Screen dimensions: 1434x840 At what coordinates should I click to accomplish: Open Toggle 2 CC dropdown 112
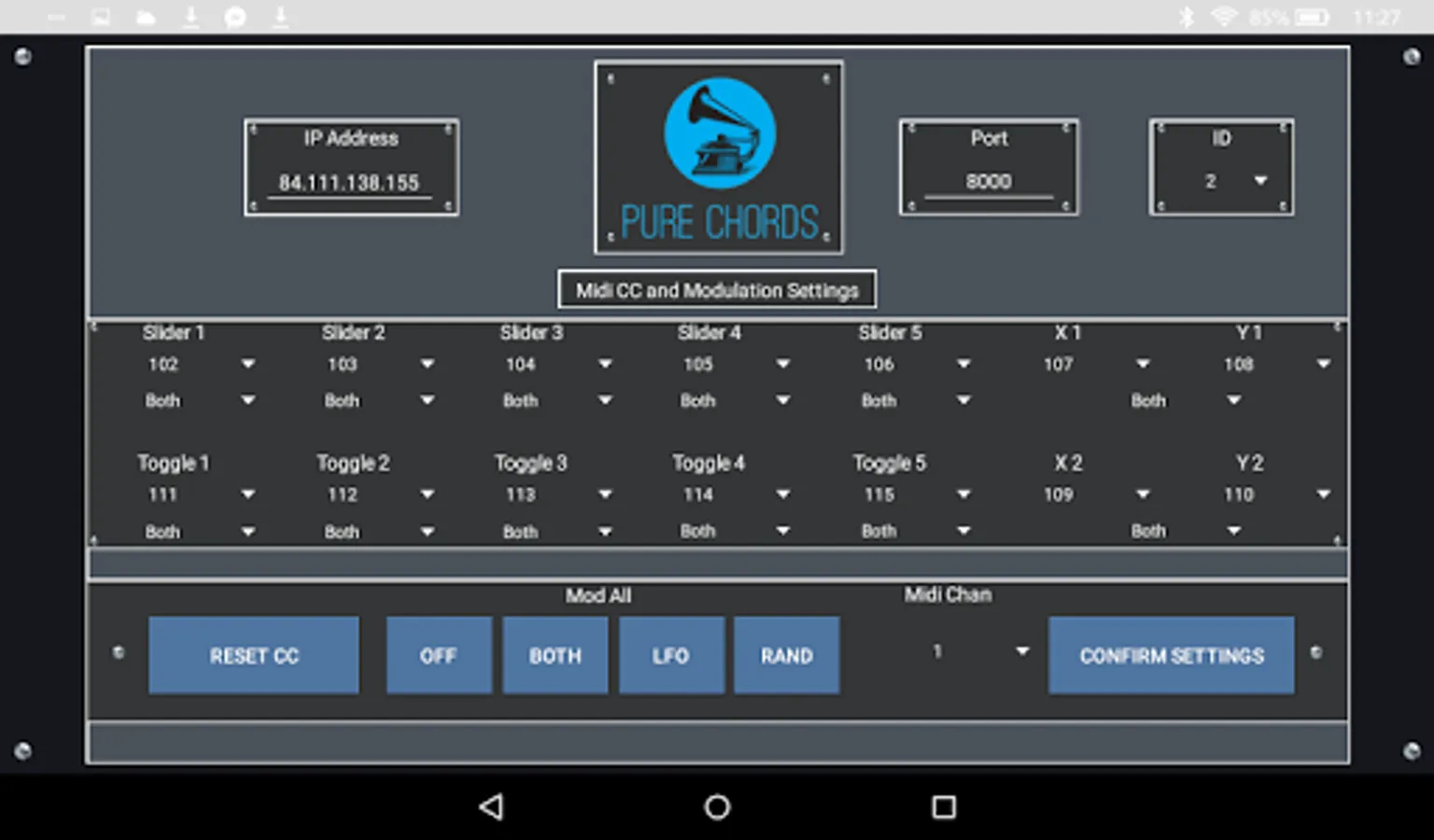click(379, 495)
